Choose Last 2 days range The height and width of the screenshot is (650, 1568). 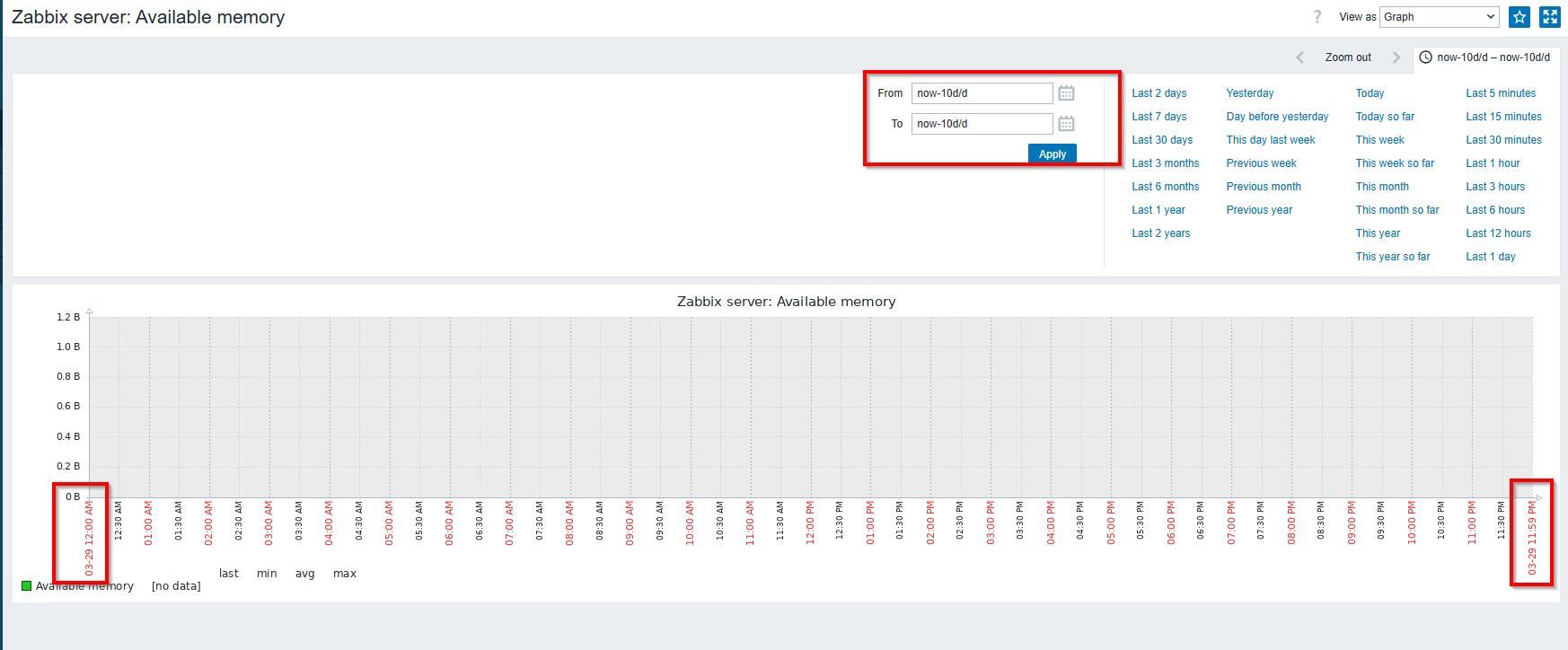click(x=1159, y=93)
